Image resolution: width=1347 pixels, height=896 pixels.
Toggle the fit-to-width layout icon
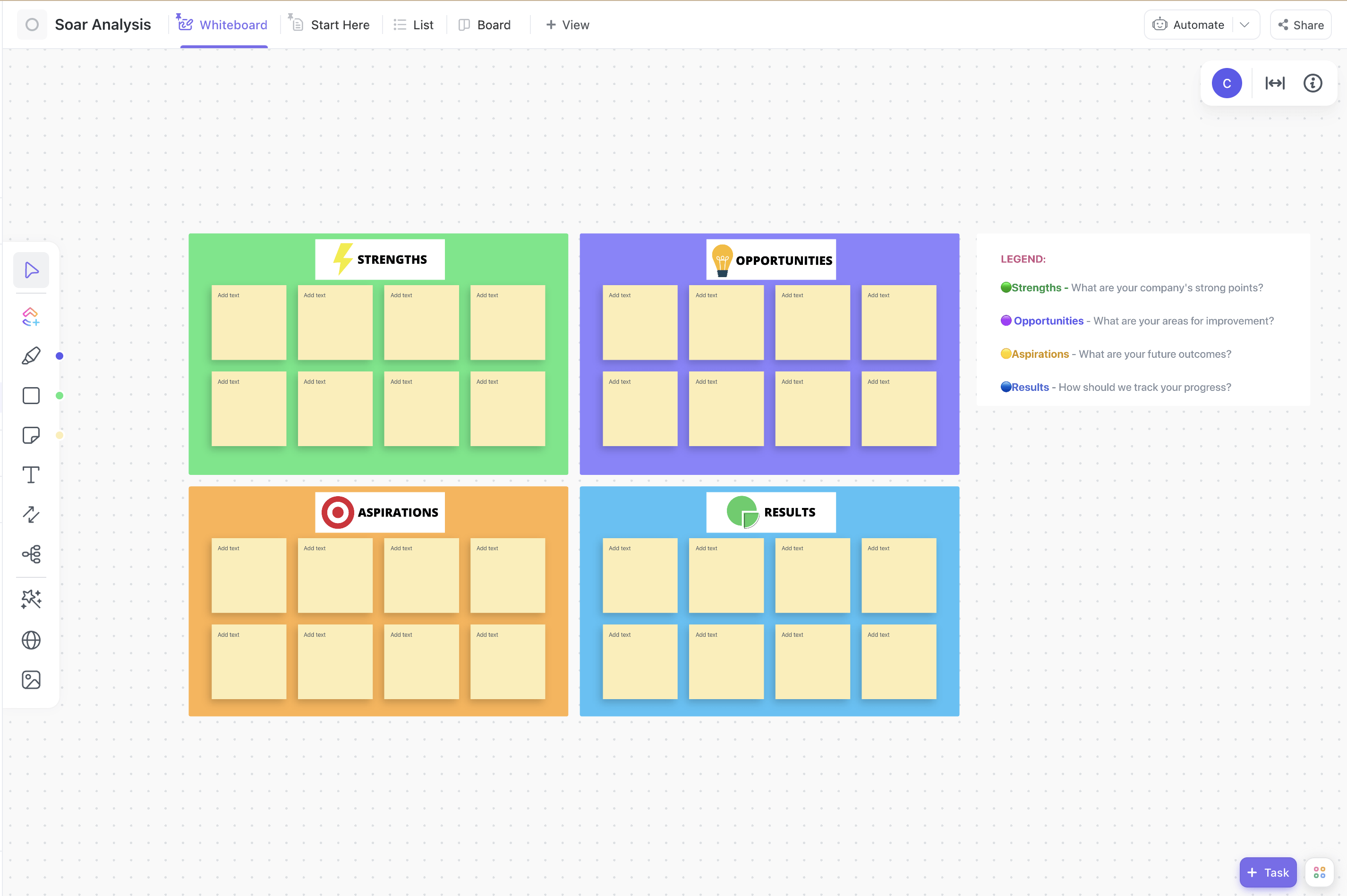coord(1275,83)
